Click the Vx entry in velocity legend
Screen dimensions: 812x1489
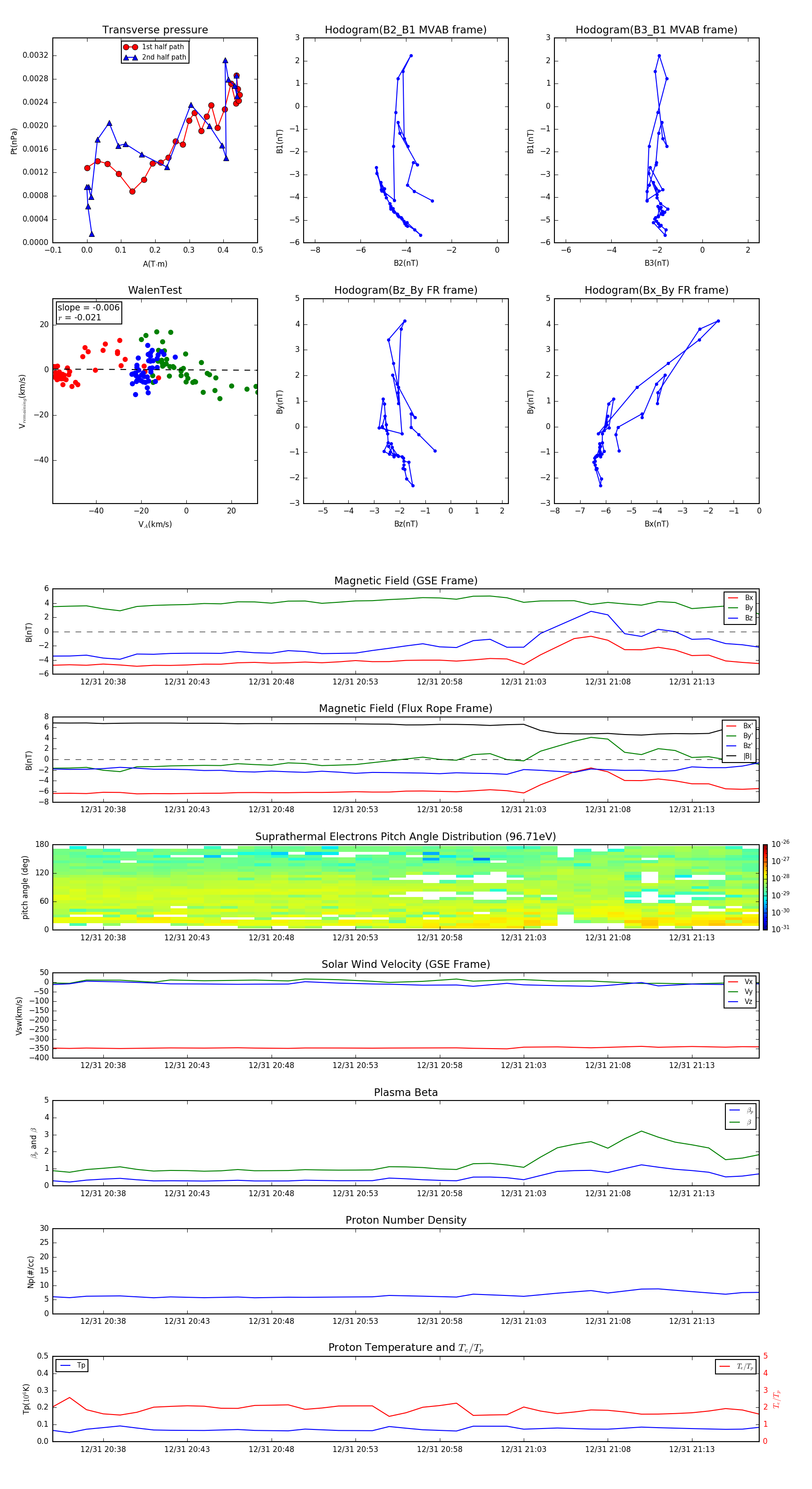(740, 981)
